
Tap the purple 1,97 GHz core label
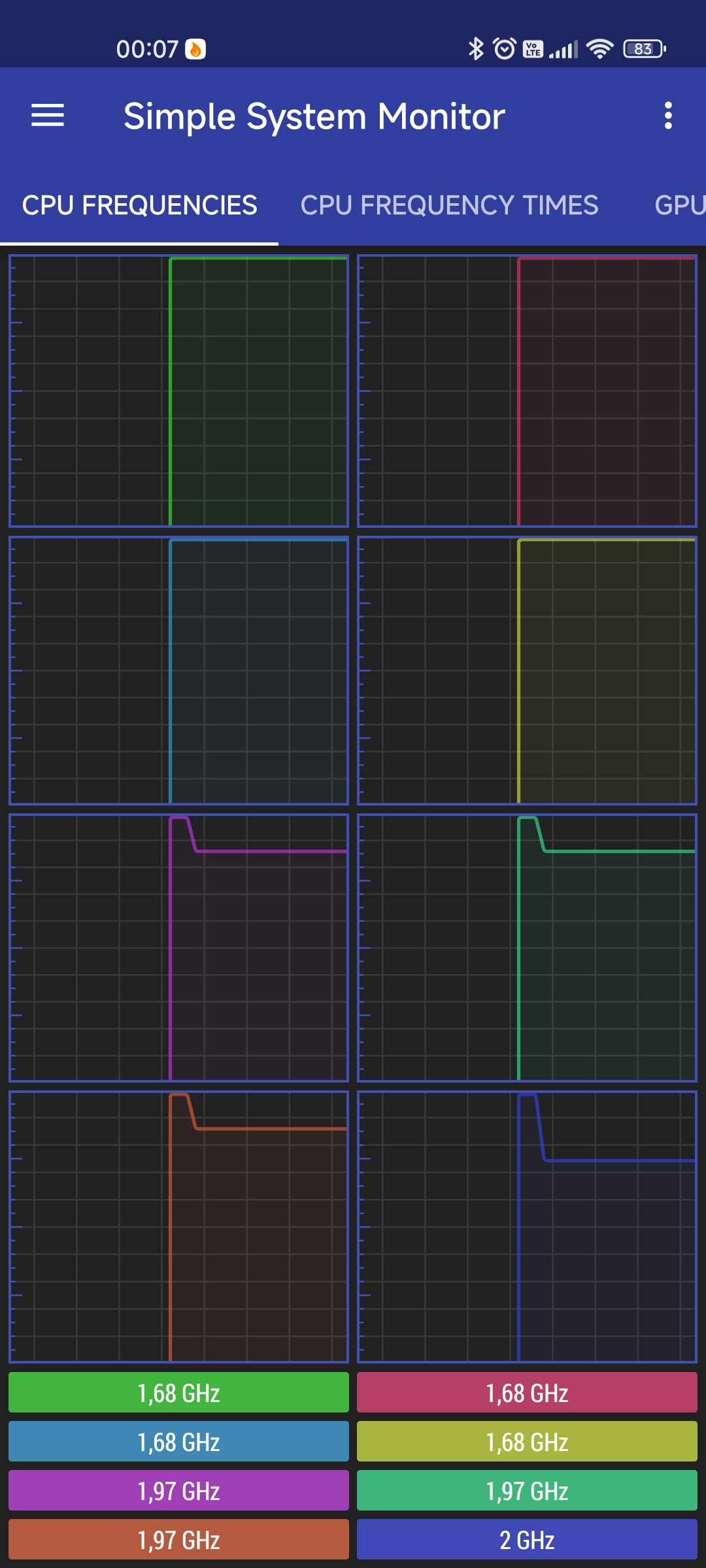coord(178,1490)
